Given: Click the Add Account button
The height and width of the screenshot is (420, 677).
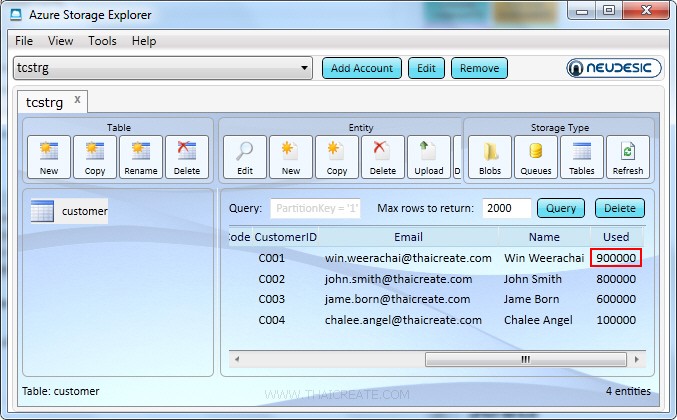Looking at the screenshot, I should click(x=362, y=68).
